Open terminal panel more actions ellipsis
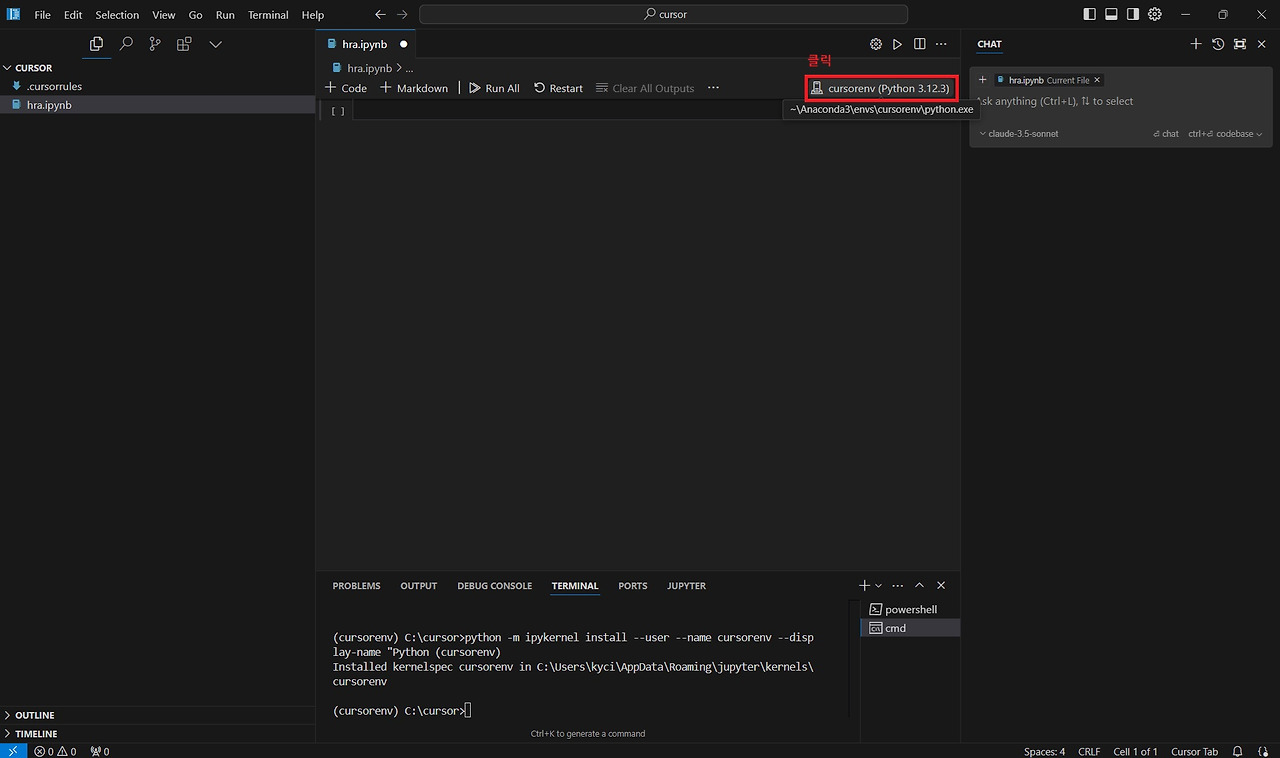The image size is (1280, 758). 898,585
